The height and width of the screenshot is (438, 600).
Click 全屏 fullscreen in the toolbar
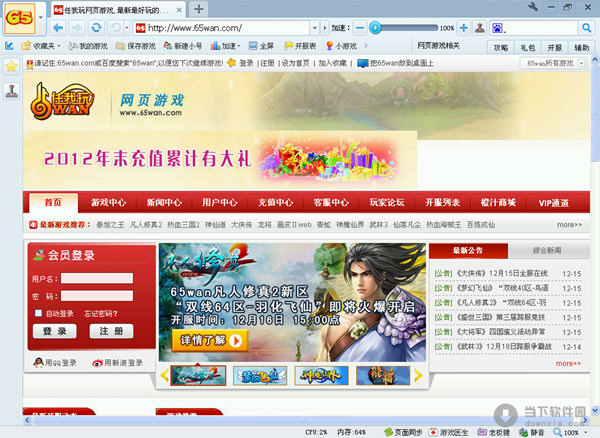point(261,46)
